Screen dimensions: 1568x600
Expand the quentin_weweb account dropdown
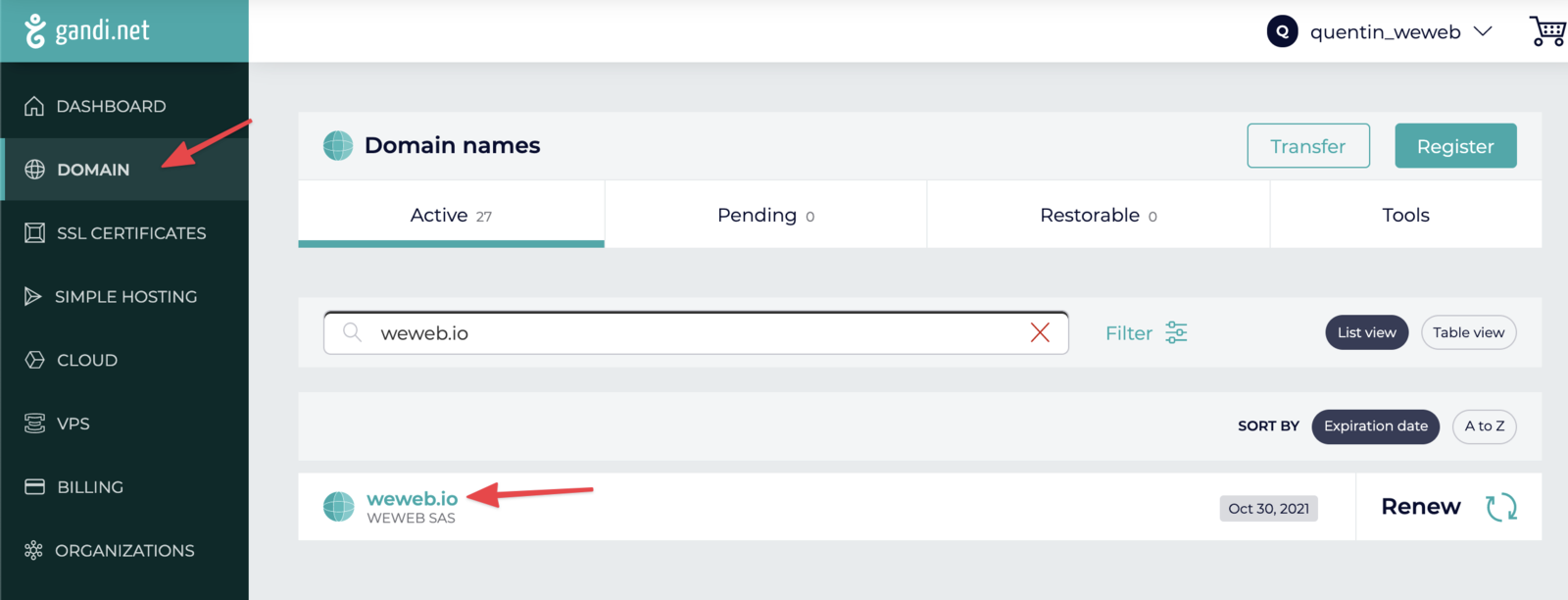pyautogui.click(x=1483, y=31)
